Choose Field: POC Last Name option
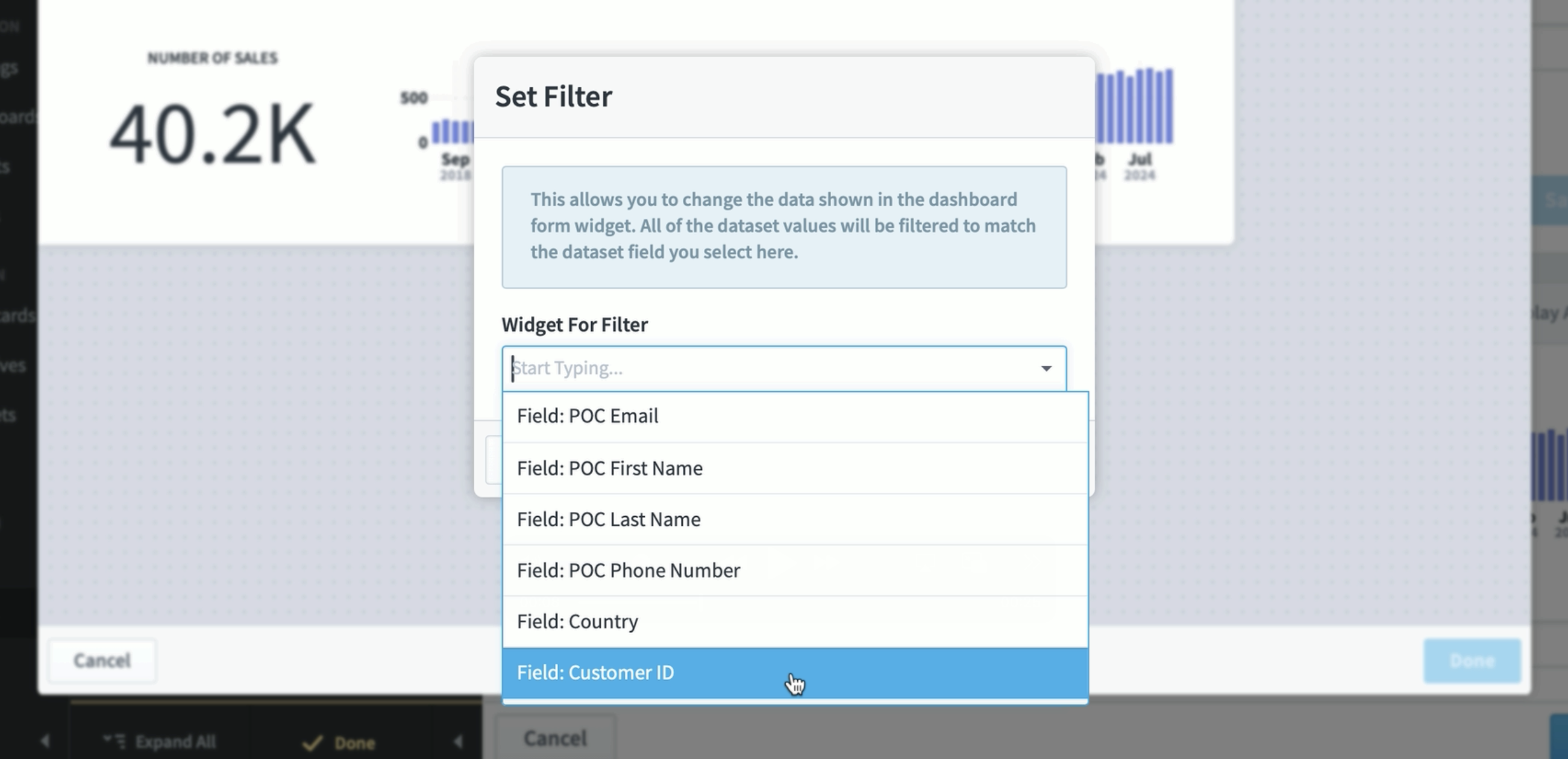1568x759 pixels. [795, 519]
